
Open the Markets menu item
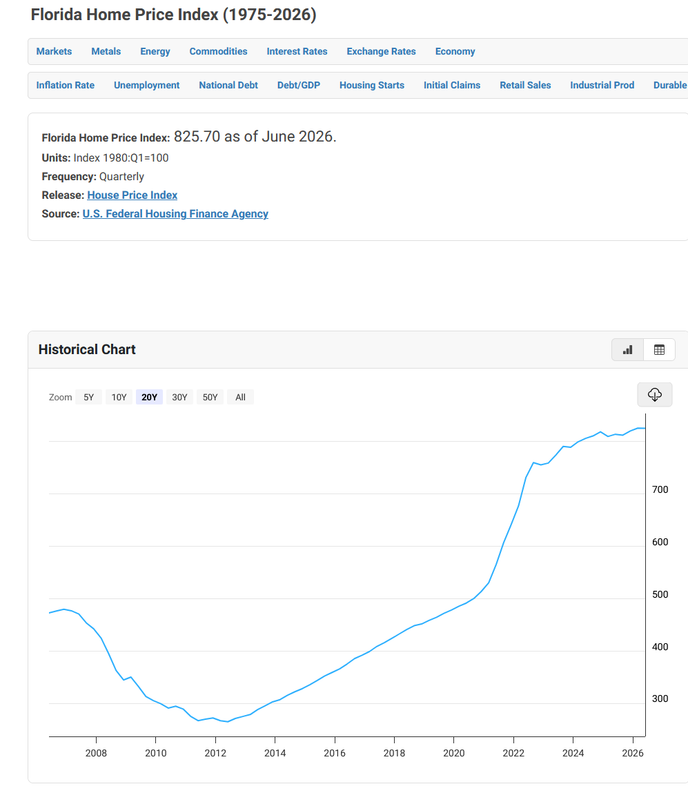click(x=54, y=52)
